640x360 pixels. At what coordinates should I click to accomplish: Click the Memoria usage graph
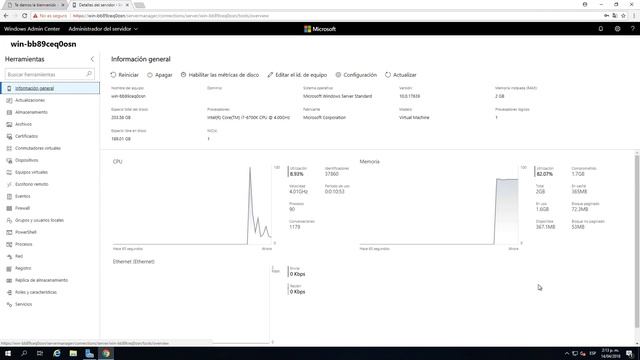click(439, 205)
